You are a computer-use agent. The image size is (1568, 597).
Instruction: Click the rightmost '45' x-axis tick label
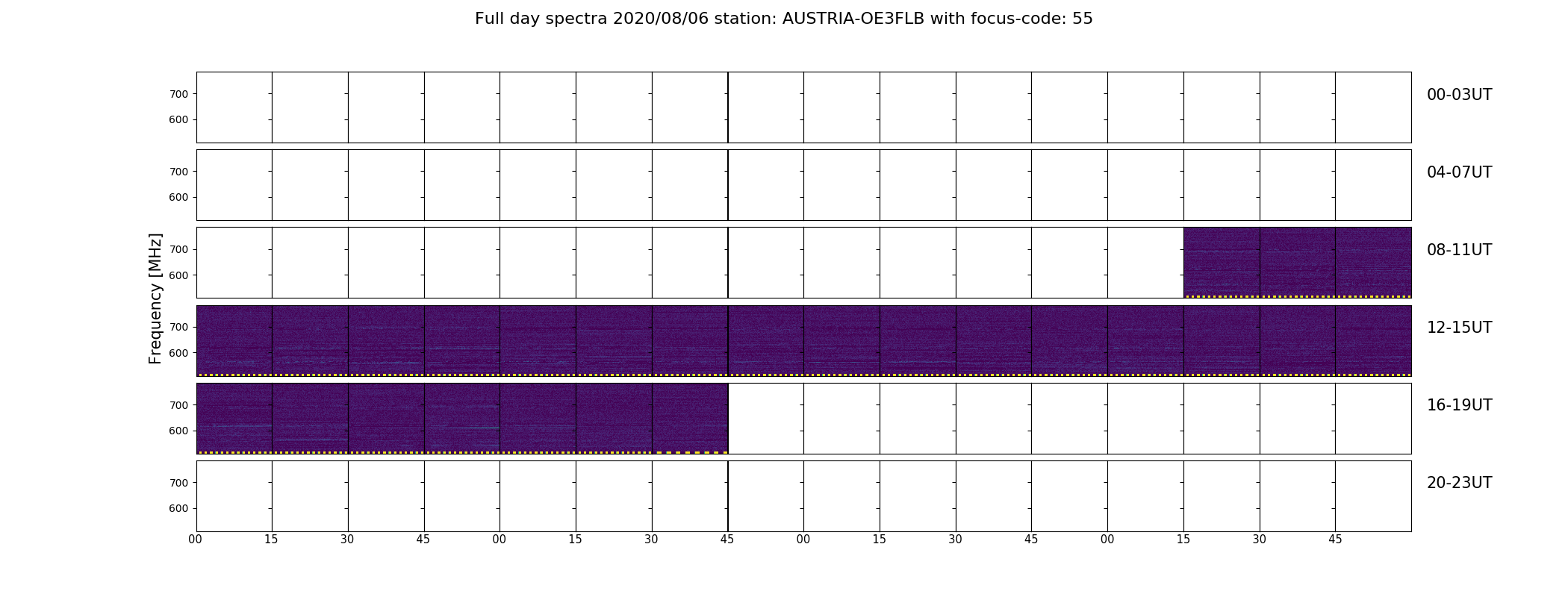(1335, 540)
